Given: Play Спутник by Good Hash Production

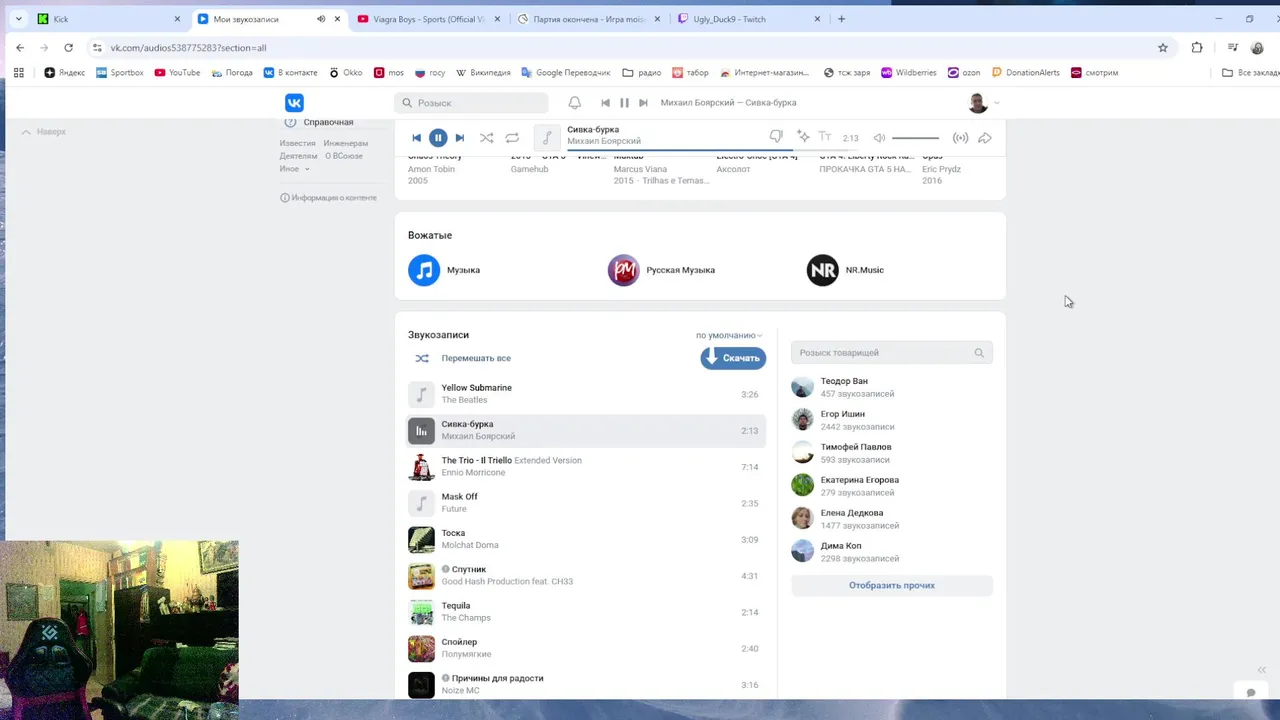Looking at the screenshot, I should click(586, 576).
